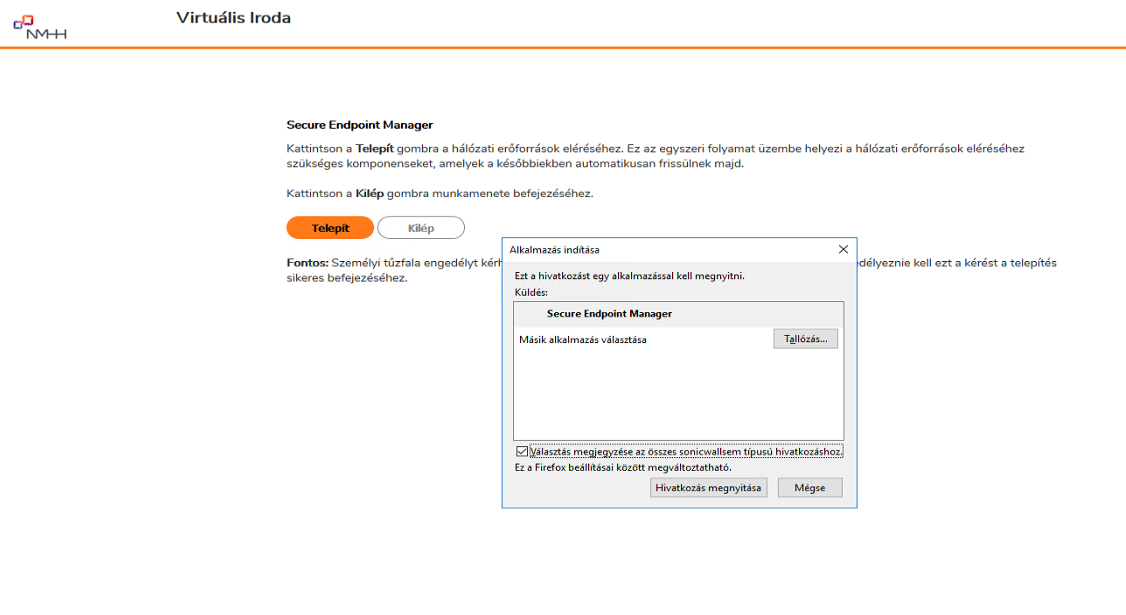Click the Firefox beállításai note text
The image size is (1126, 615).
(x=622, y=467)
